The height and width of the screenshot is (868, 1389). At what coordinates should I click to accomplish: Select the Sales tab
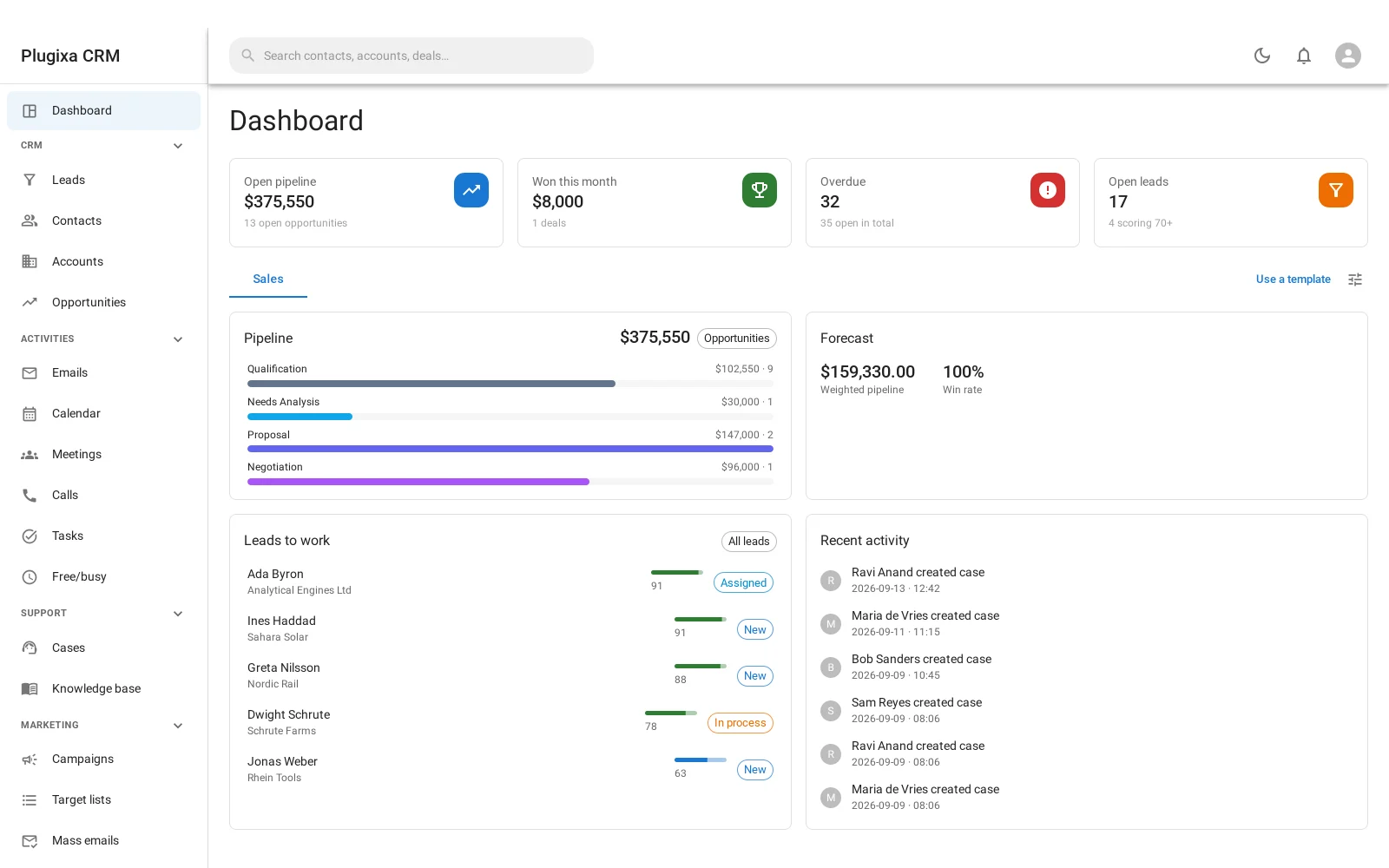coord(268,279)
